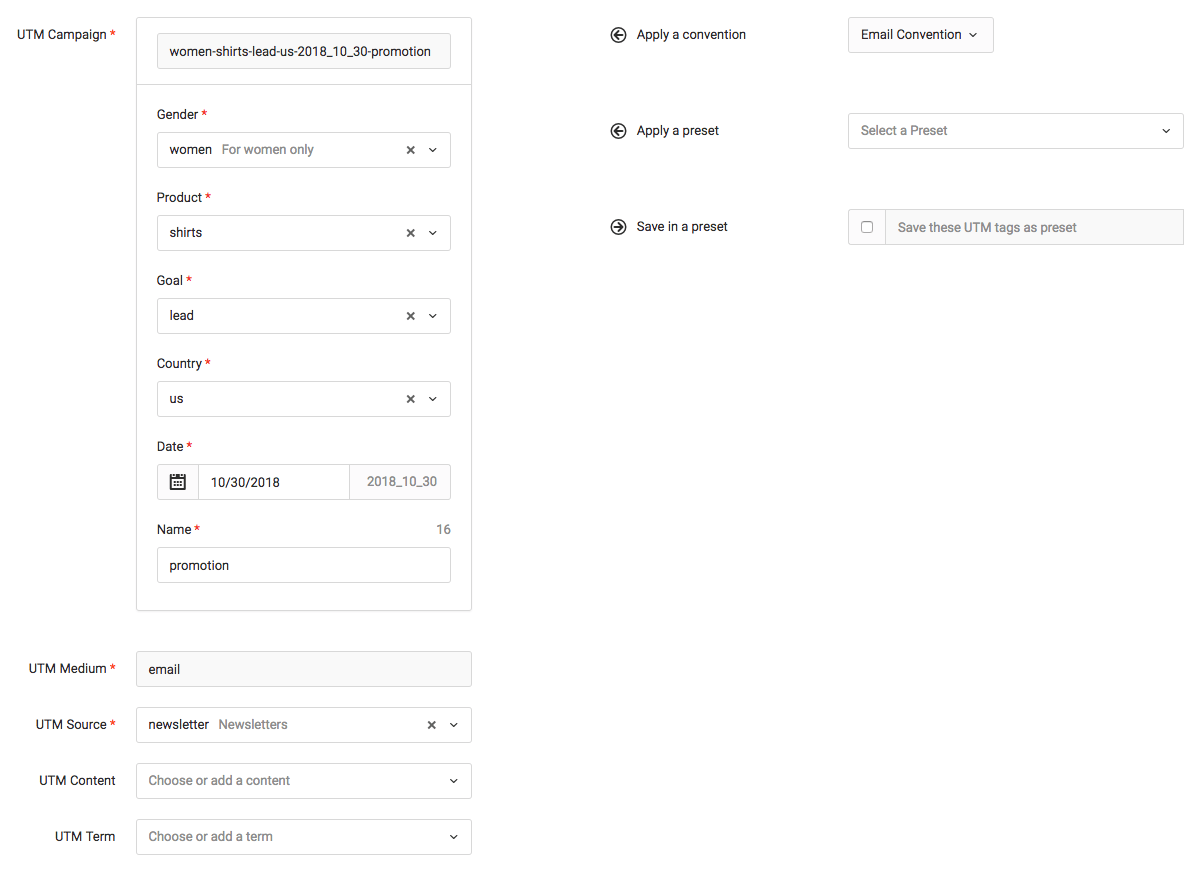Open the UTM Content dropdown

454,780
